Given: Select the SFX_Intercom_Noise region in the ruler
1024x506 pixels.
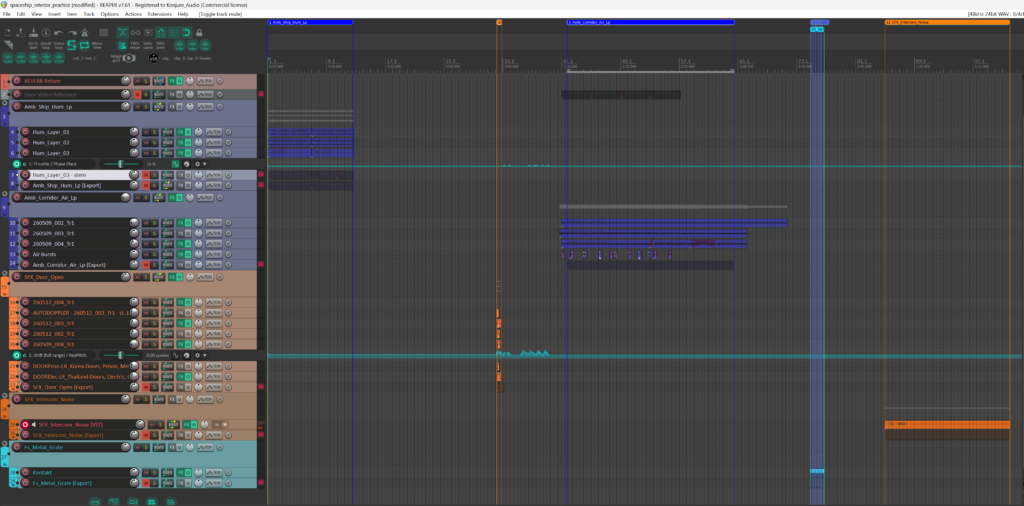Looking at the screenshot, I should coord(946,22).
